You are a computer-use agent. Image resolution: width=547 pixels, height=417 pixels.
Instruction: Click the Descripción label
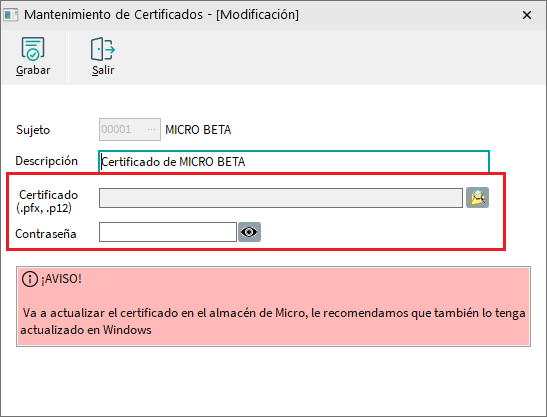tap(46, 161)
